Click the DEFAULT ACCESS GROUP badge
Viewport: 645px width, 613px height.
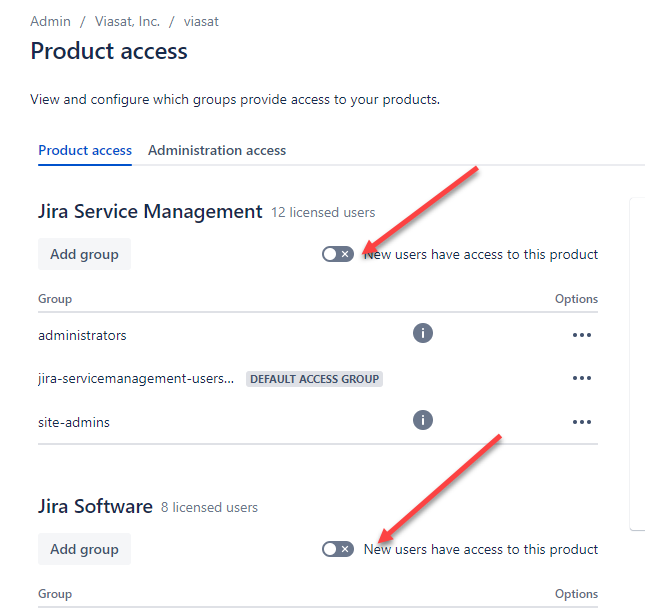[314, 379]
